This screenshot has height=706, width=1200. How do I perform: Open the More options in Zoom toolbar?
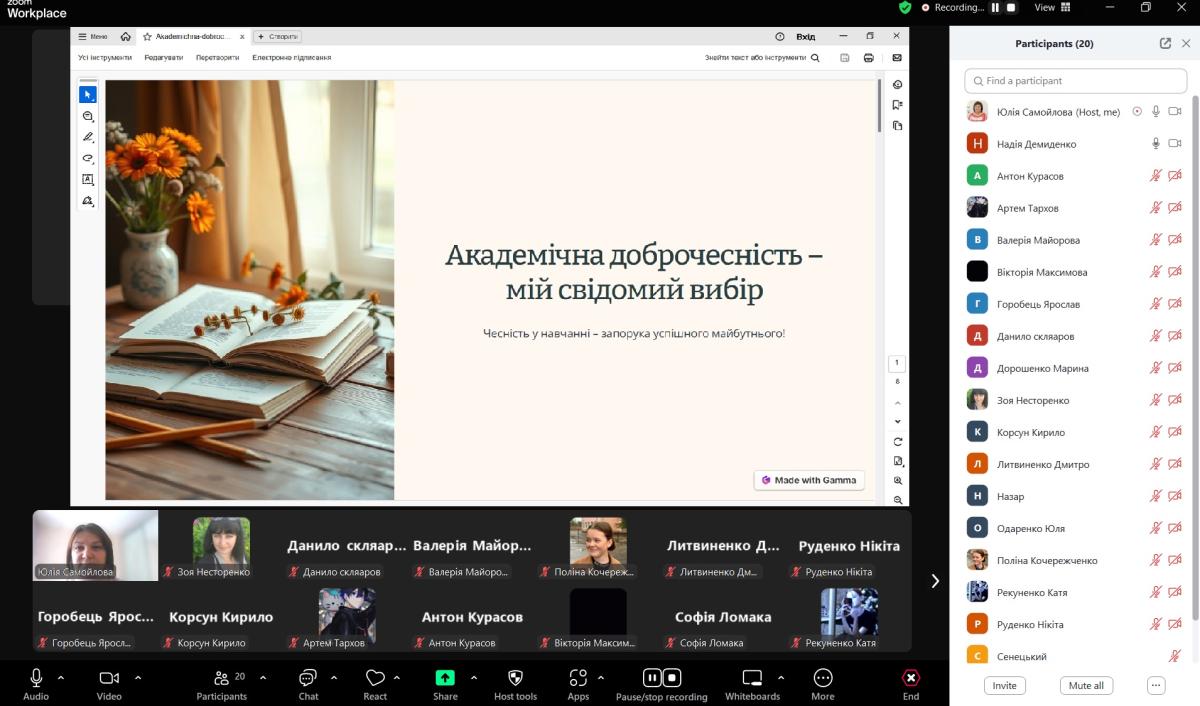click(823, 684)
